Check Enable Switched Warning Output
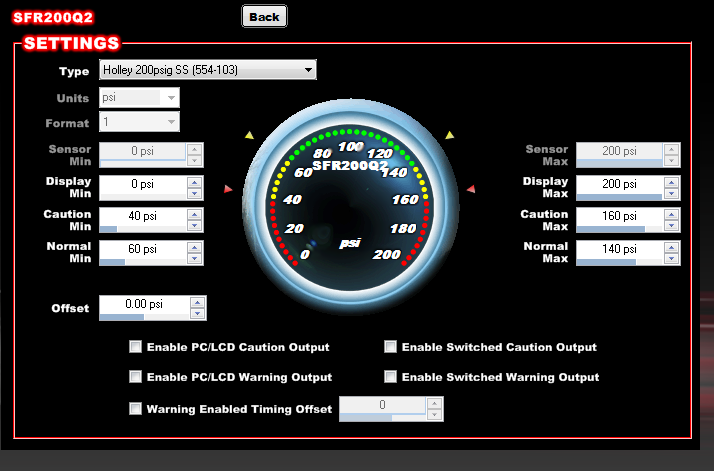 [x=390, y=377]
